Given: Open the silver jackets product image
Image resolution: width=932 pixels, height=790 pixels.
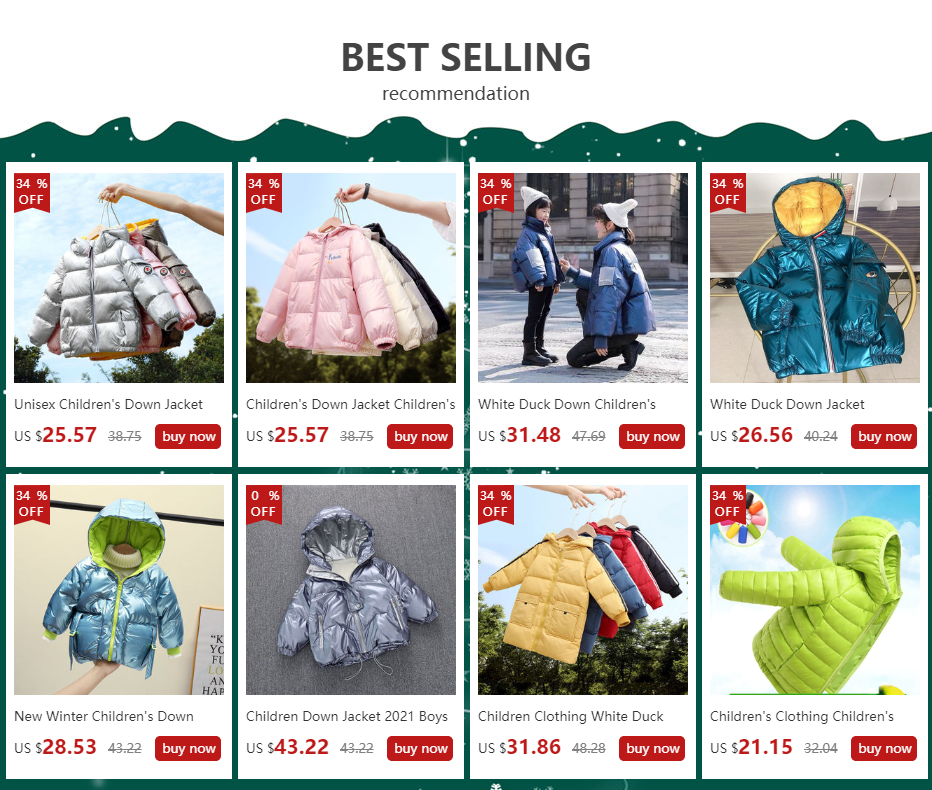Looking at the screenshot, I should pos(119,278).
